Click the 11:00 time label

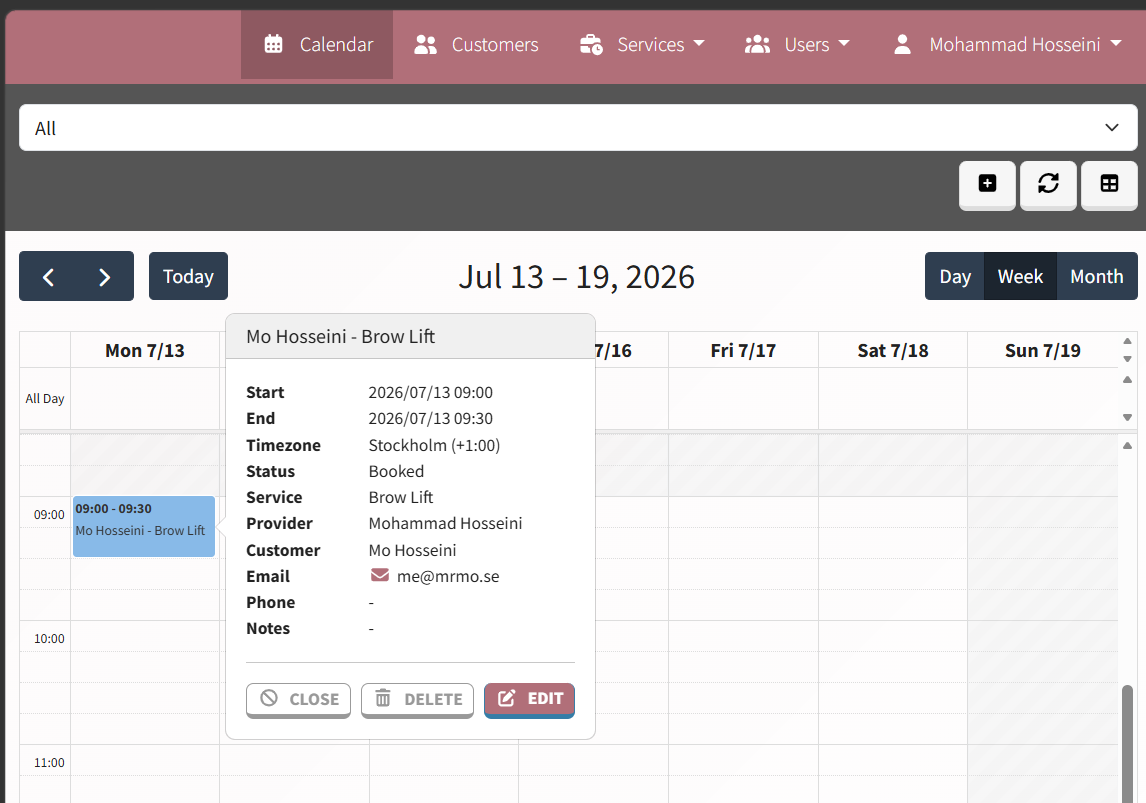coord(49,763)
